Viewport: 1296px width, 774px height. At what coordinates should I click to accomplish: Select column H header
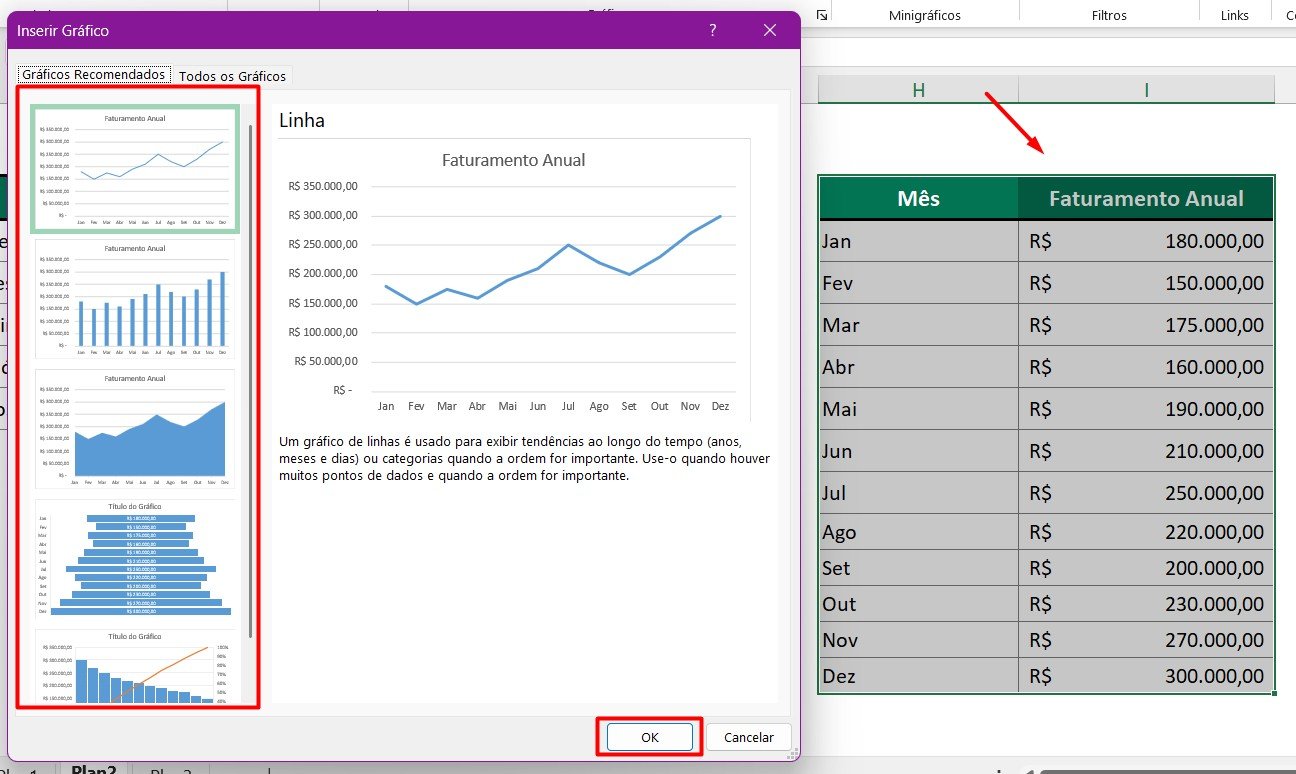pyautogui.click(x=918, y=90)
